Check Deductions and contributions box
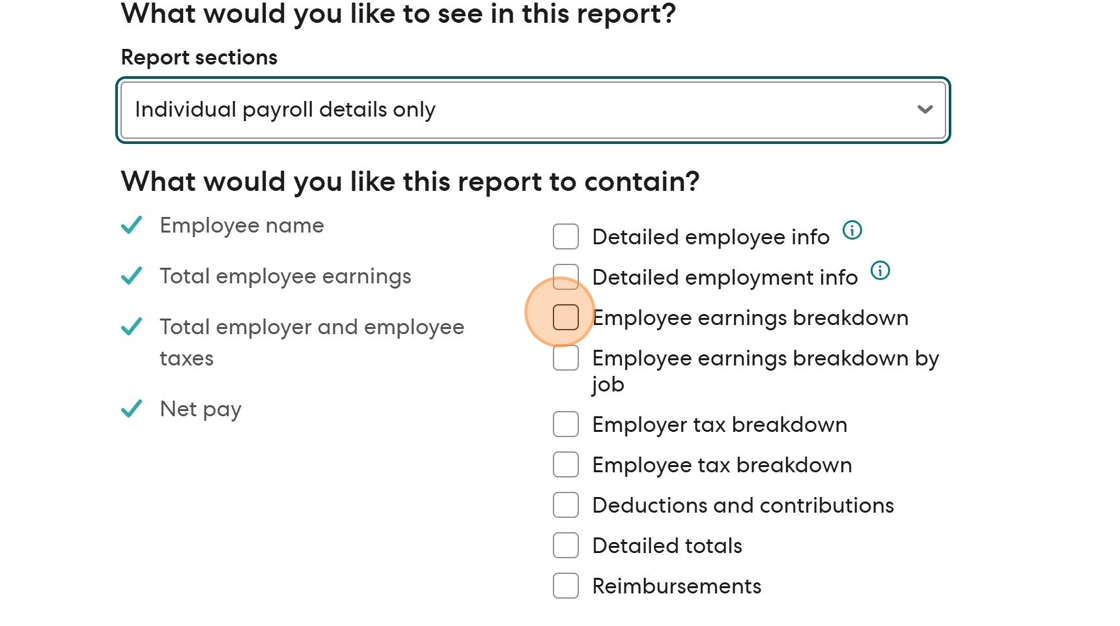The image size is (1120, 626). click(566, 505)
